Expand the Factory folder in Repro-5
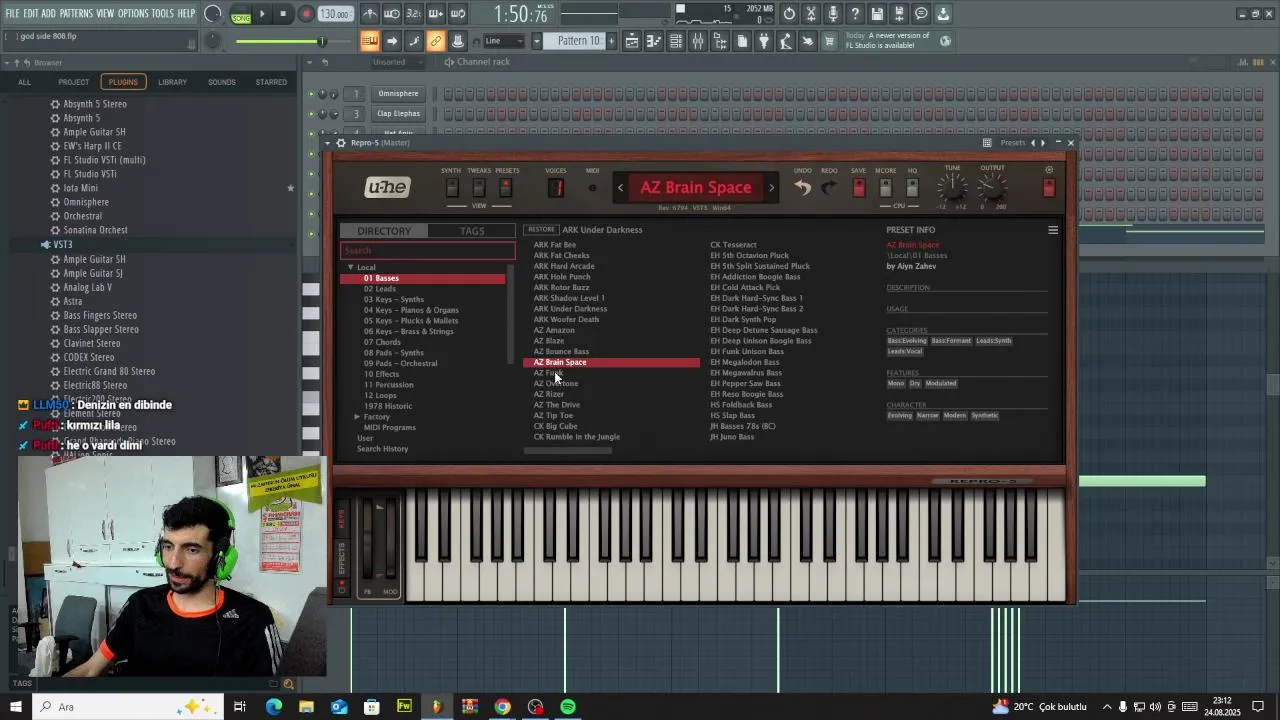This screenshot has height=720, width=1280. coord(357,416)
